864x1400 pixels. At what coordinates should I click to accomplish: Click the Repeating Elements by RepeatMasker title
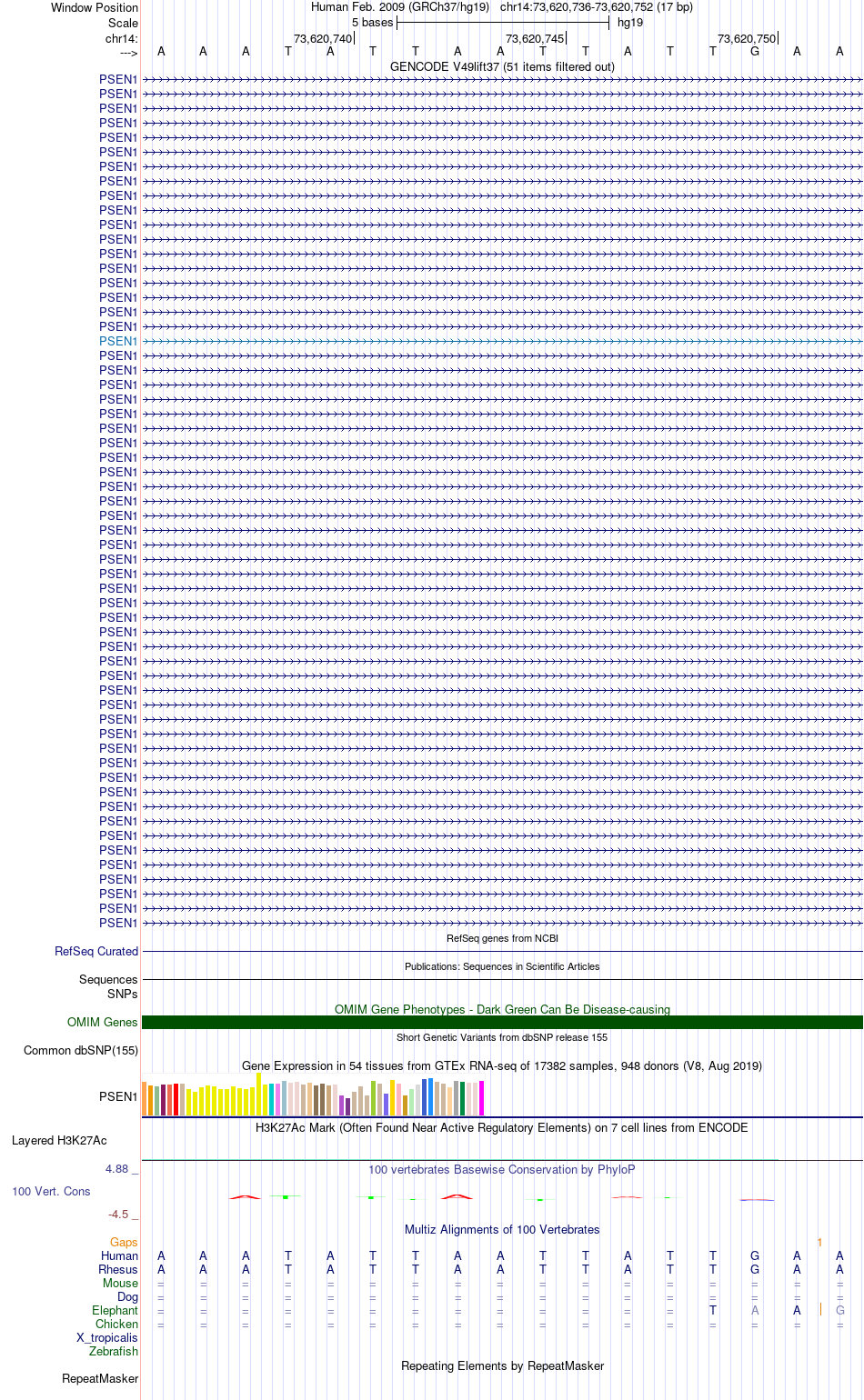[502, 1365]
